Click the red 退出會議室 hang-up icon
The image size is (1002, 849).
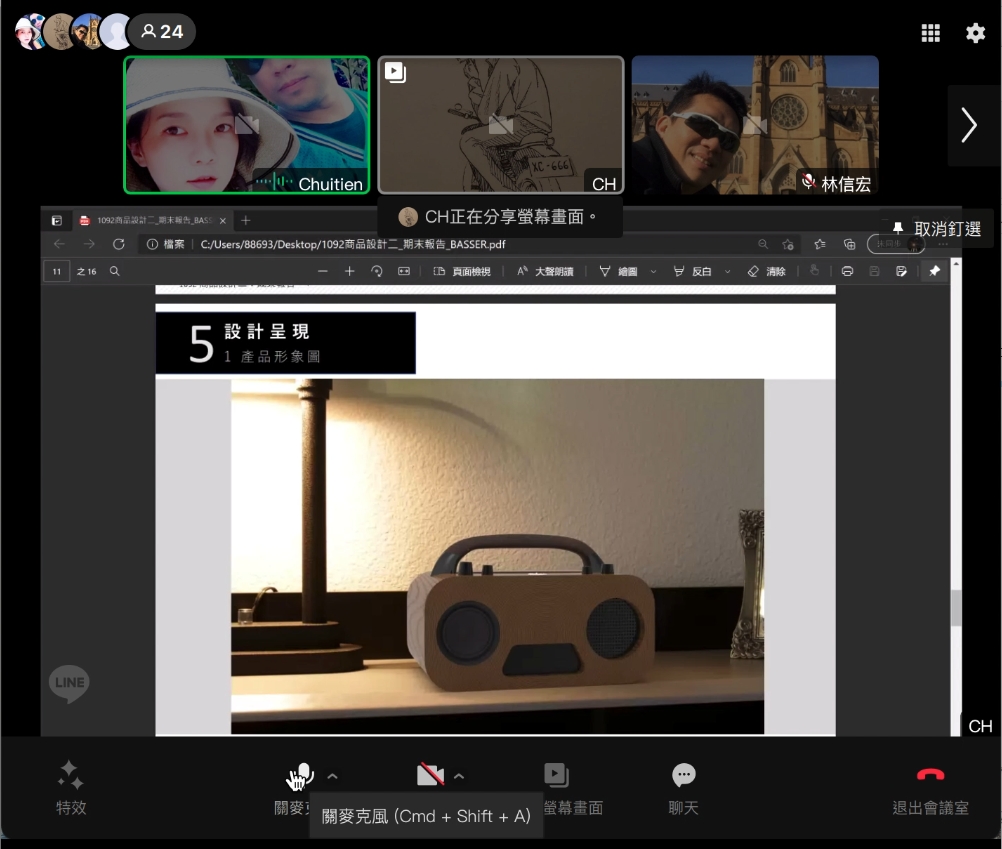(930, 775)
